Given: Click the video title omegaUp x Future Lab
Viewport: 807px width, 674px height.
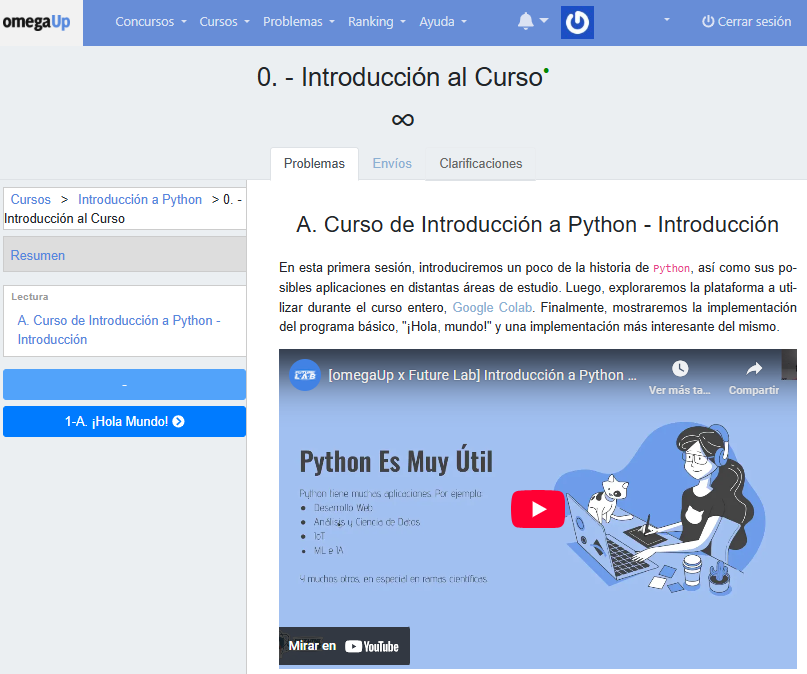Looking at the screenshot, I should (x=482, y=375).
